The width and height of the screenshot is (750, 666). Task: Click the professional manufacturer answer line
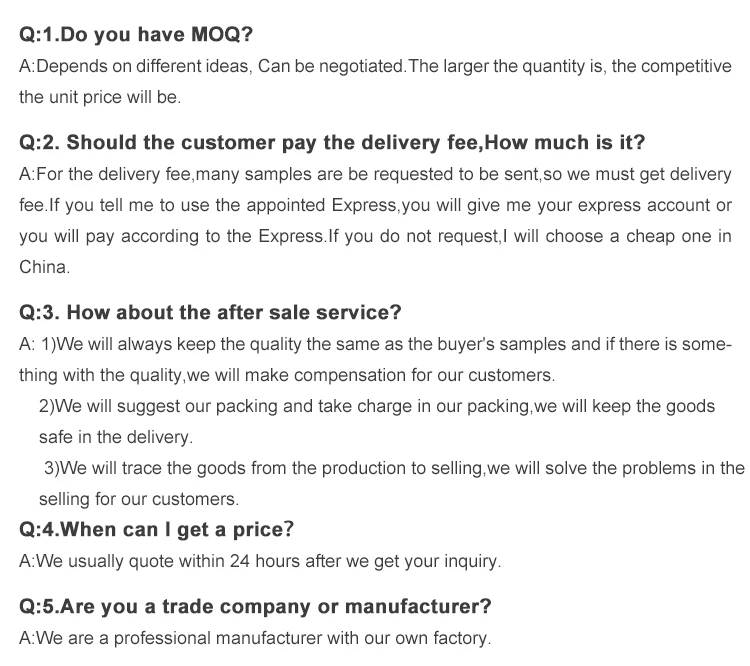pos(255,638)
